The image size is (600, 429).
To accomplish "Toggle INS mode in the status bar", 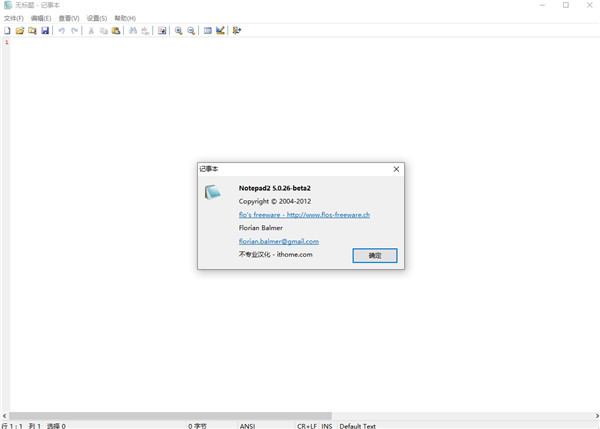I will tap(327, 425).
